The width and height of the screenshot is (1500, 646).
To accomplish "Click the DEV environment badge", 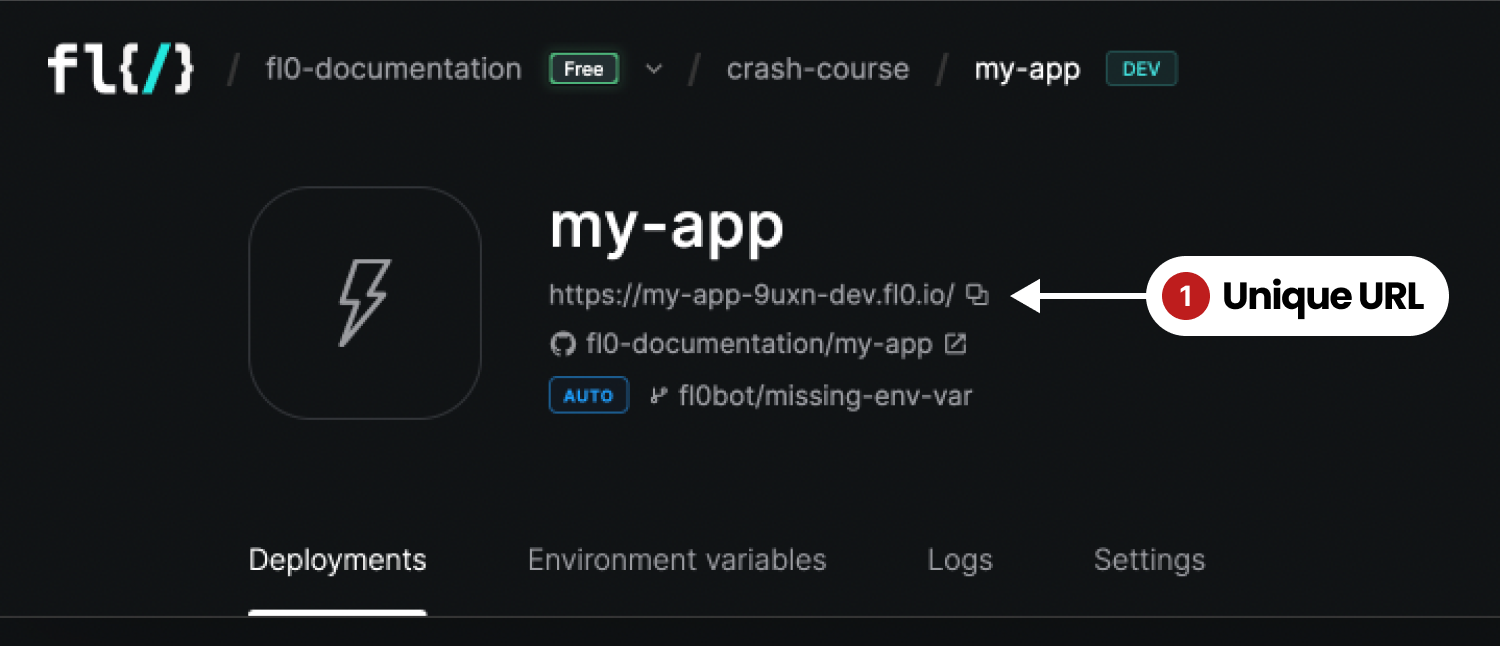I will coord(1141,69).
